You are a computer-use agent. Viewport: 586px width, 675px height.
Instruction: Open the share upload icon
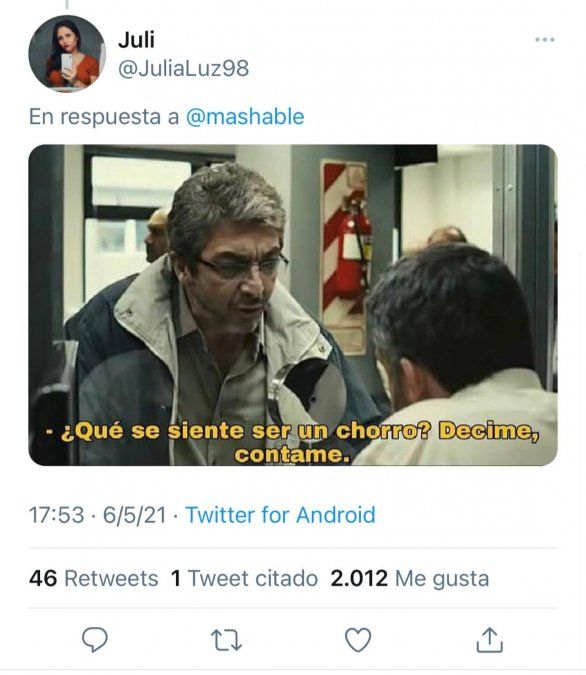490,640
